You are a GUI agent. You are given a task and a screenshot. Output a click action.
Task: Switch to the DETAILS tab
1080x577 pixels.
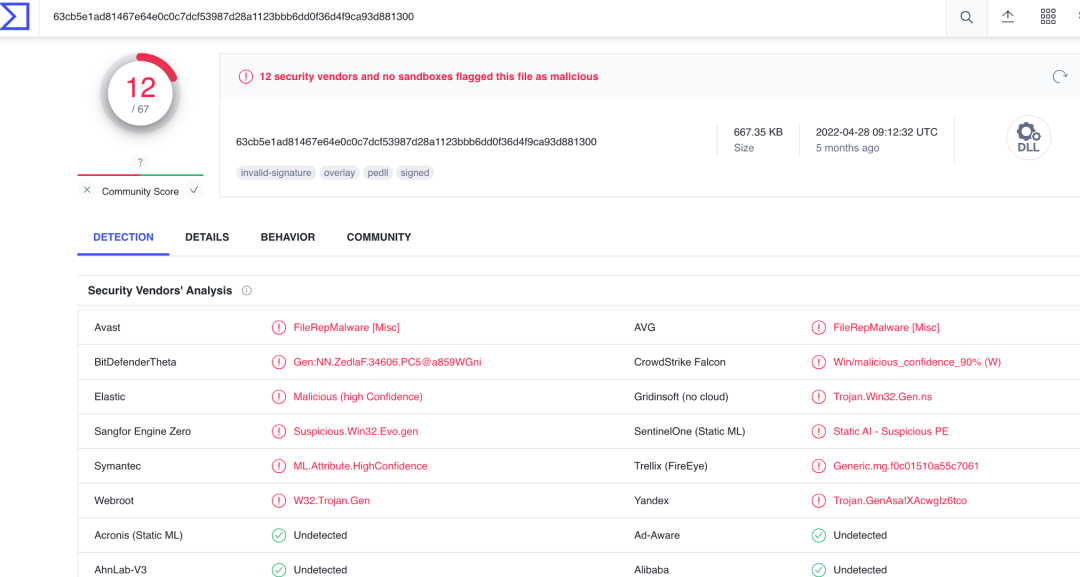(207, 237)
